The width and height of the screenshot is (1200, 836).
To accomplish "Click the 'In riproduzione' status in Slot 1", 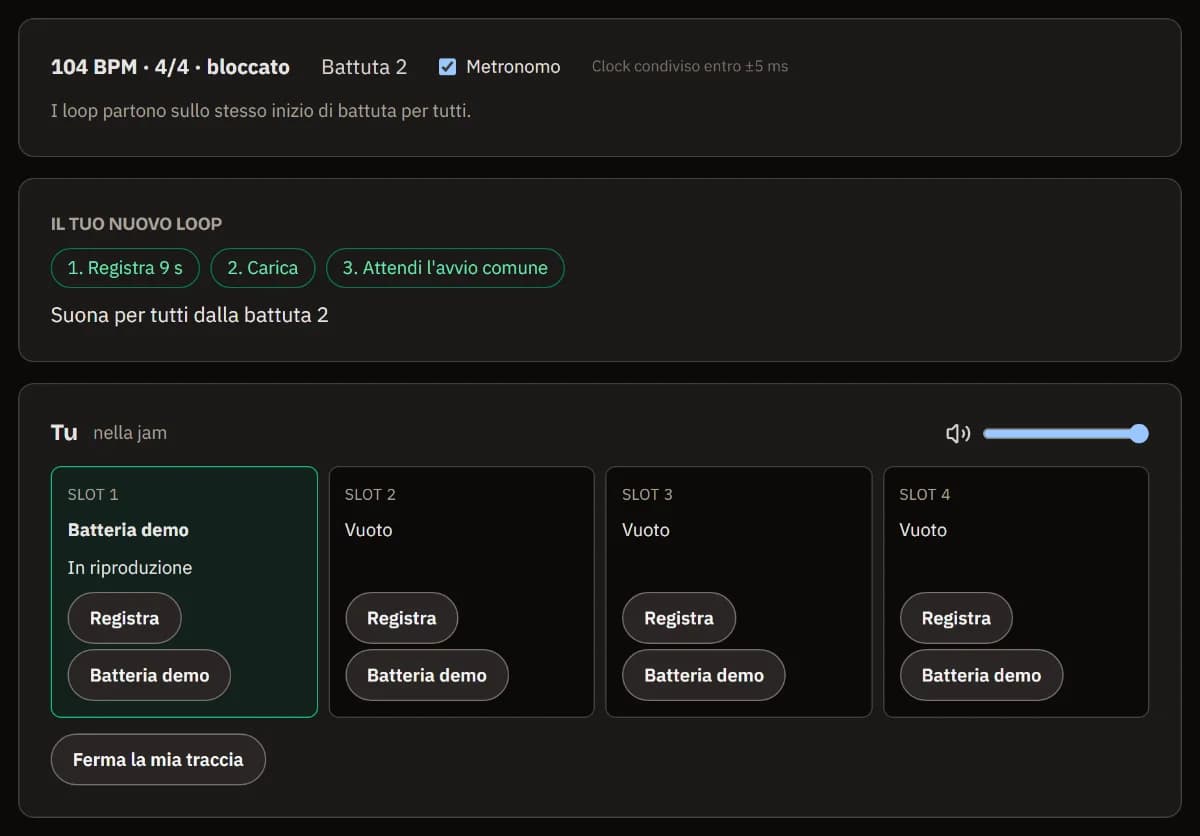I will (x=130, y=568).
